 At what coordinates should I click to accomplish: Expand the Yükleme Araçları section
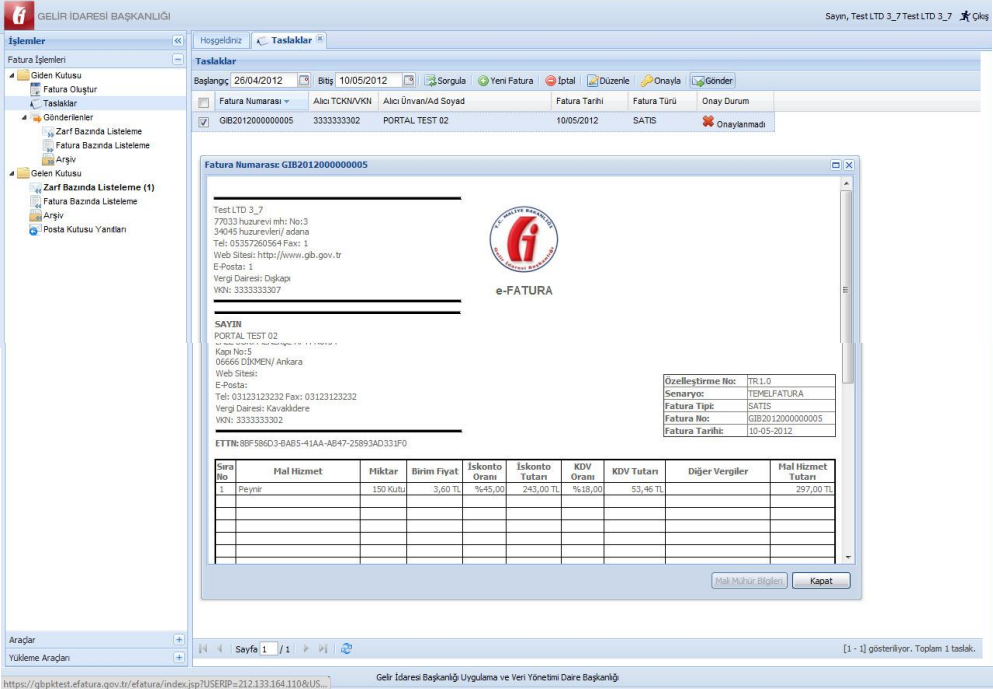click(x=179, y=657)
